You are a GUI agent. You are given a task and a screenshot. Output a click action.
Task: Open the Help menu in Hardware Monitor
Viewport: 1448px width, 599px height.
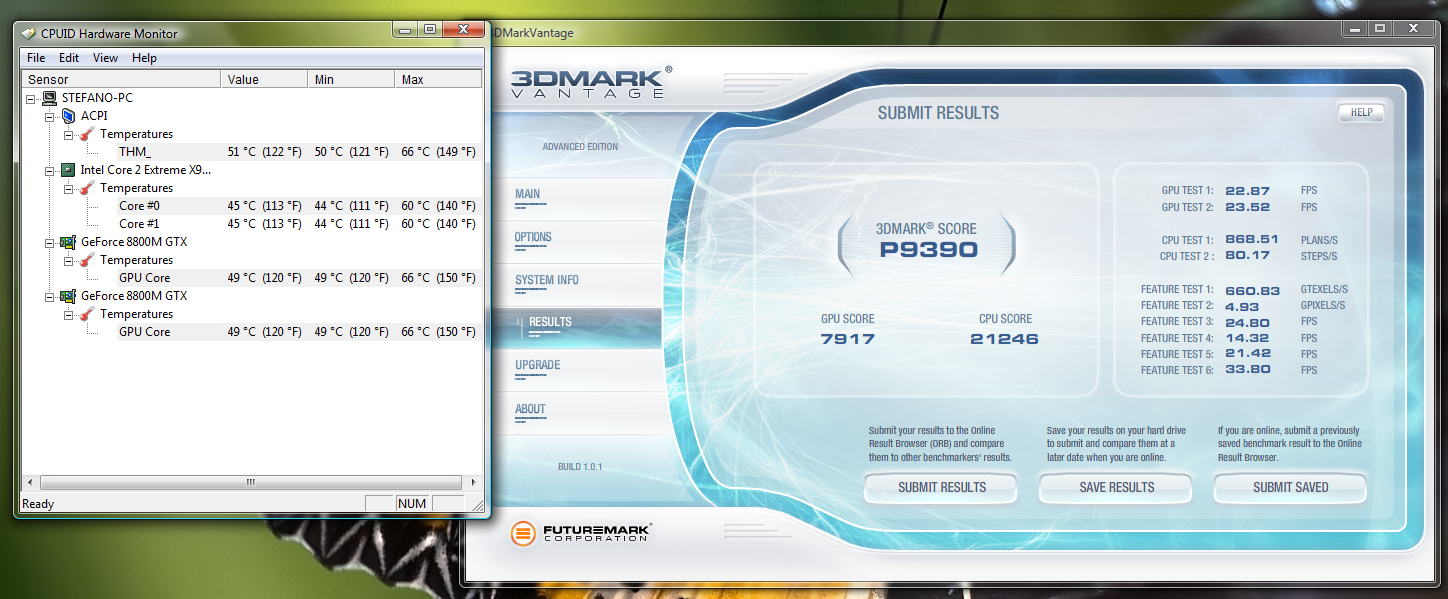pyautogui.click(x=144, y=58)
